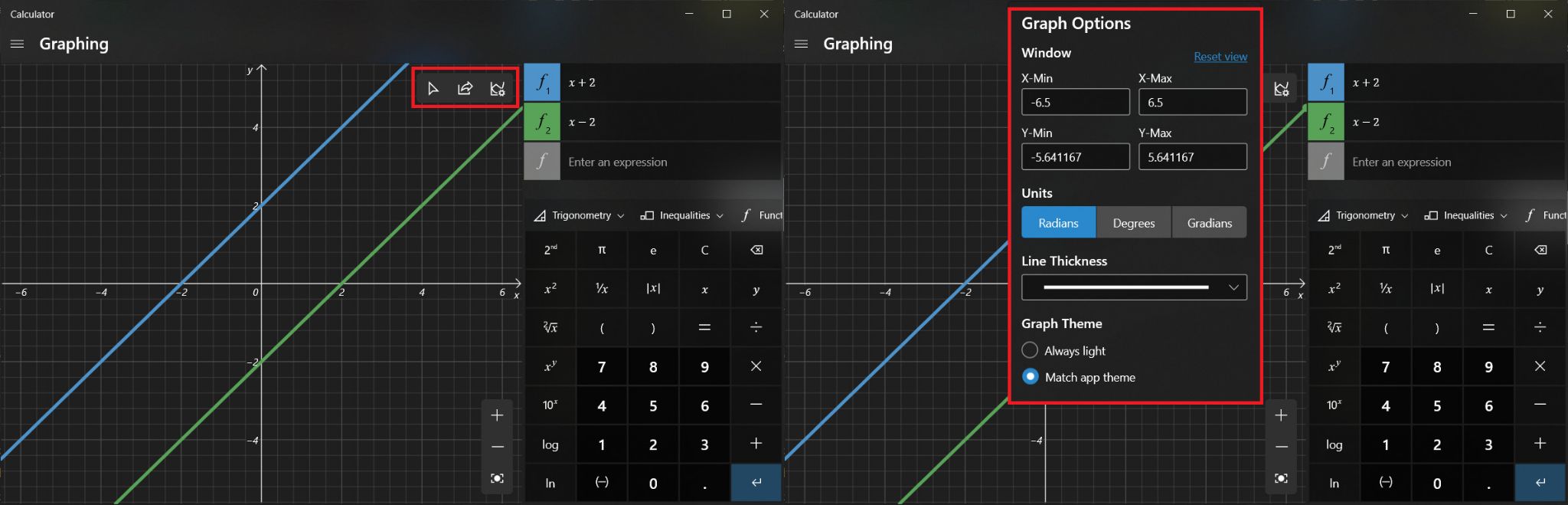The image size is (1568, 505).
Task: Click square root key in left window
Action: point(550,327)
